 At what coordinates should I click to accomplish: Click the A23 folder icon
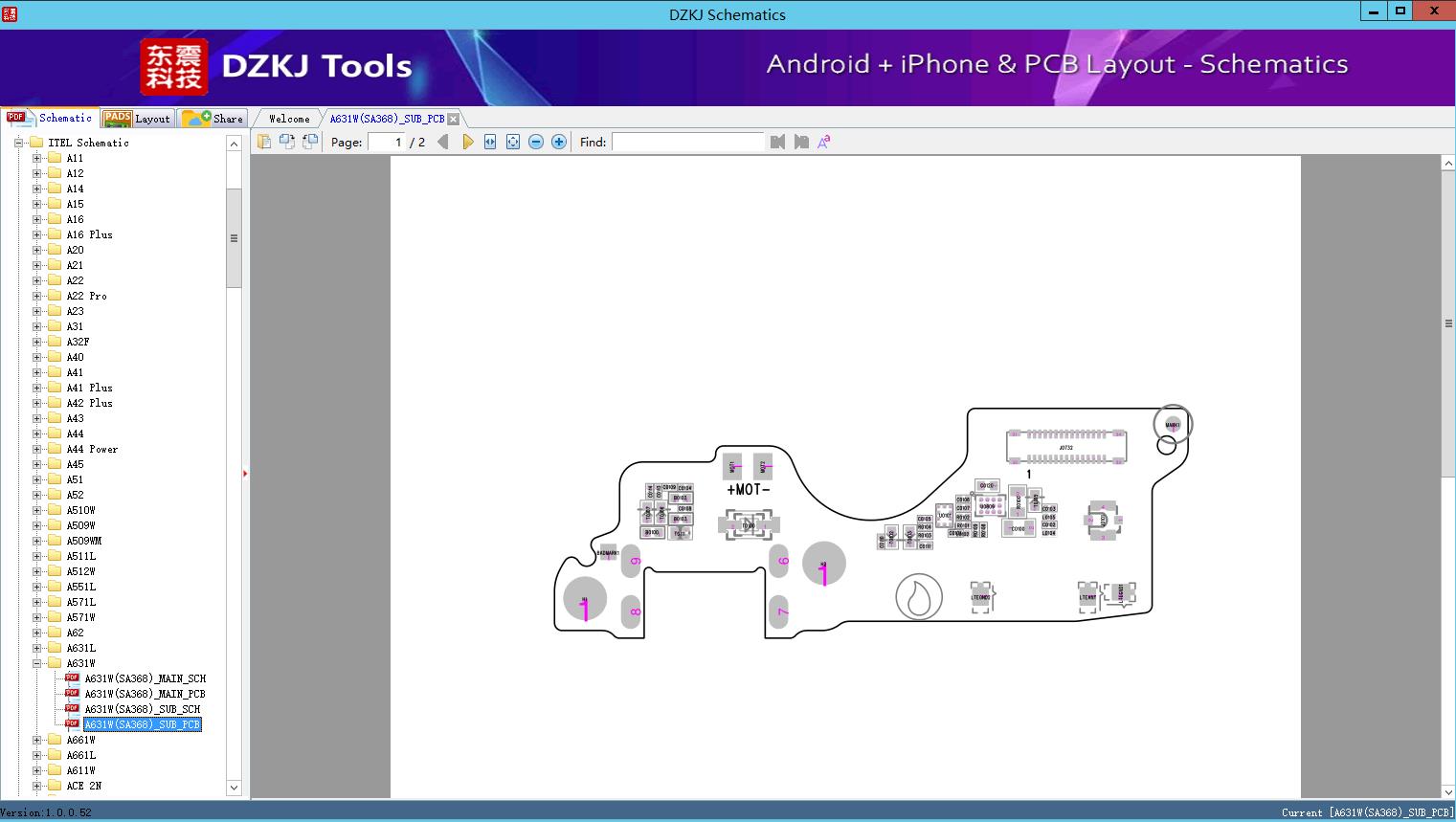pos(55,311)
